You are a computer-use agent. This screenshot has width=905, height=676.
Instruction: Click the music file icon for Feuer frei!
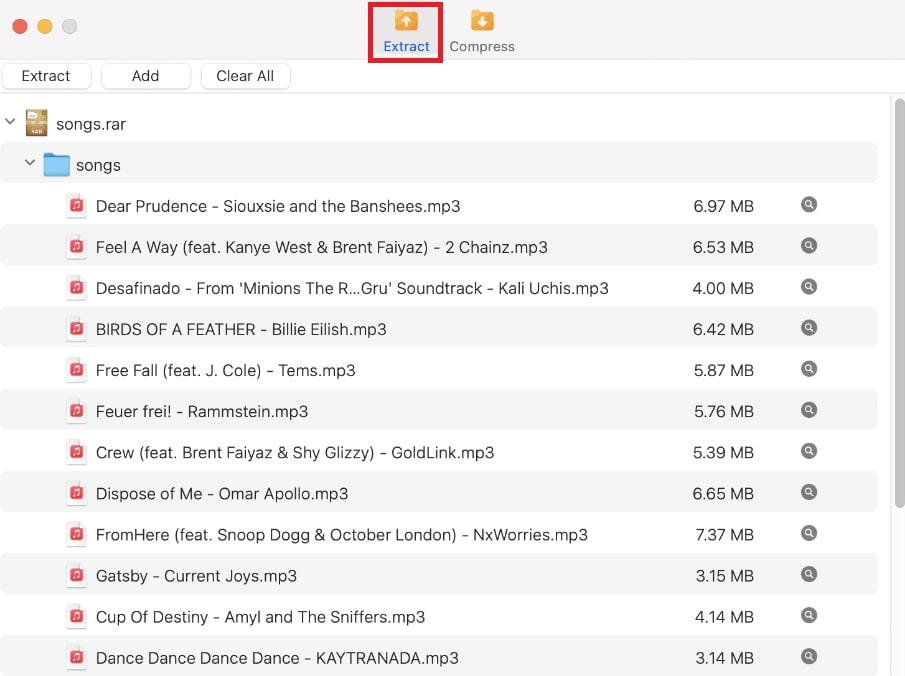pyautogui.click(x=76, y=411)
